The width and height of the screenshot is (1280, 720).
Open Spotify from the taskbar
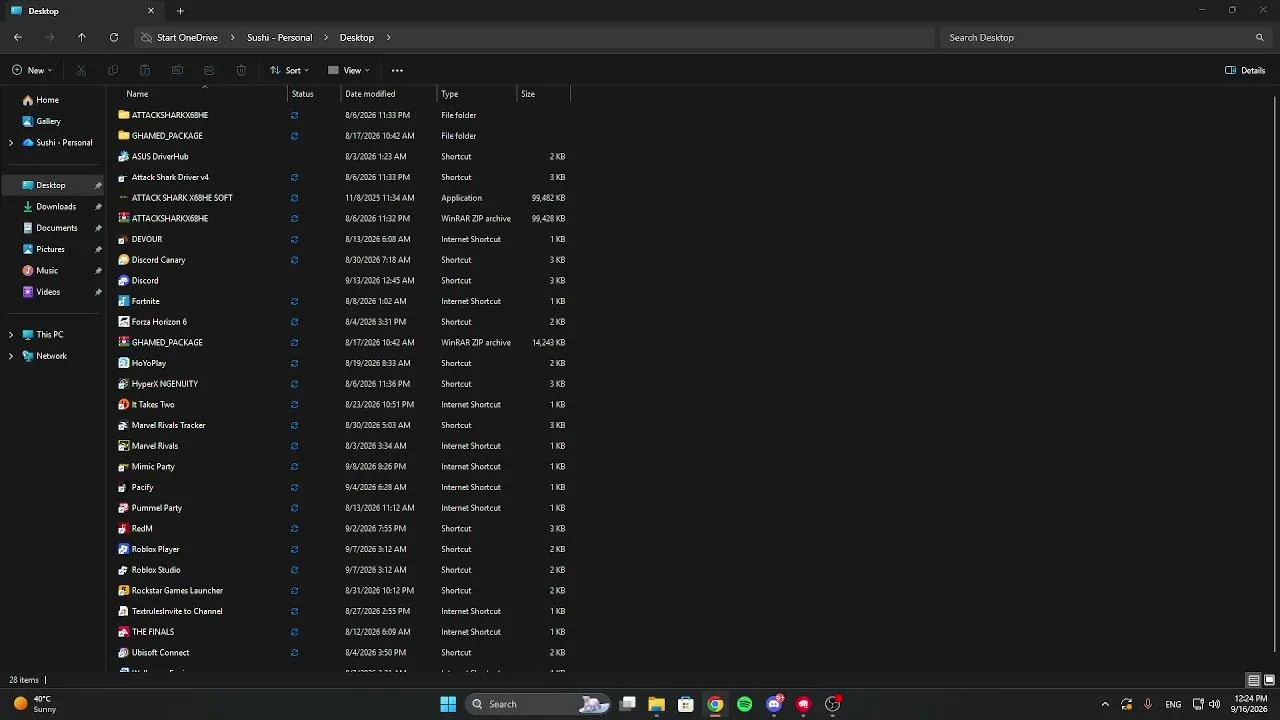[x=744, y=704]
